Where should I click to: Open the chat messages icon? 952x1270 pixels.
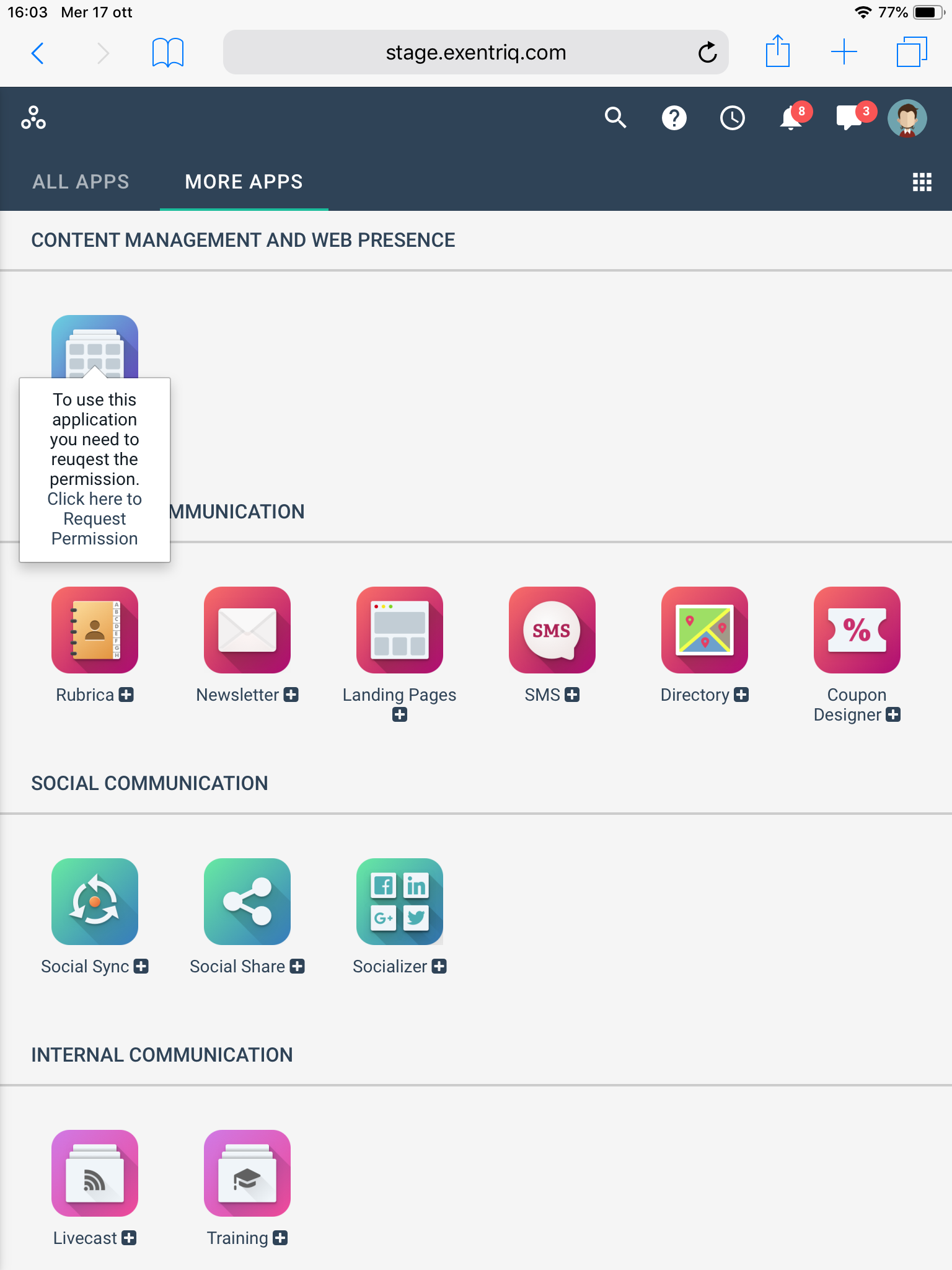click(x=849, y=118)
